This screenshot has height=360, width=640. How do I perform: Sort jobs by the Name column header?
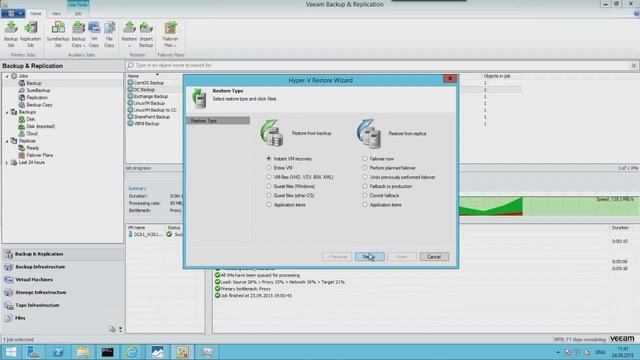coord(133,76)
